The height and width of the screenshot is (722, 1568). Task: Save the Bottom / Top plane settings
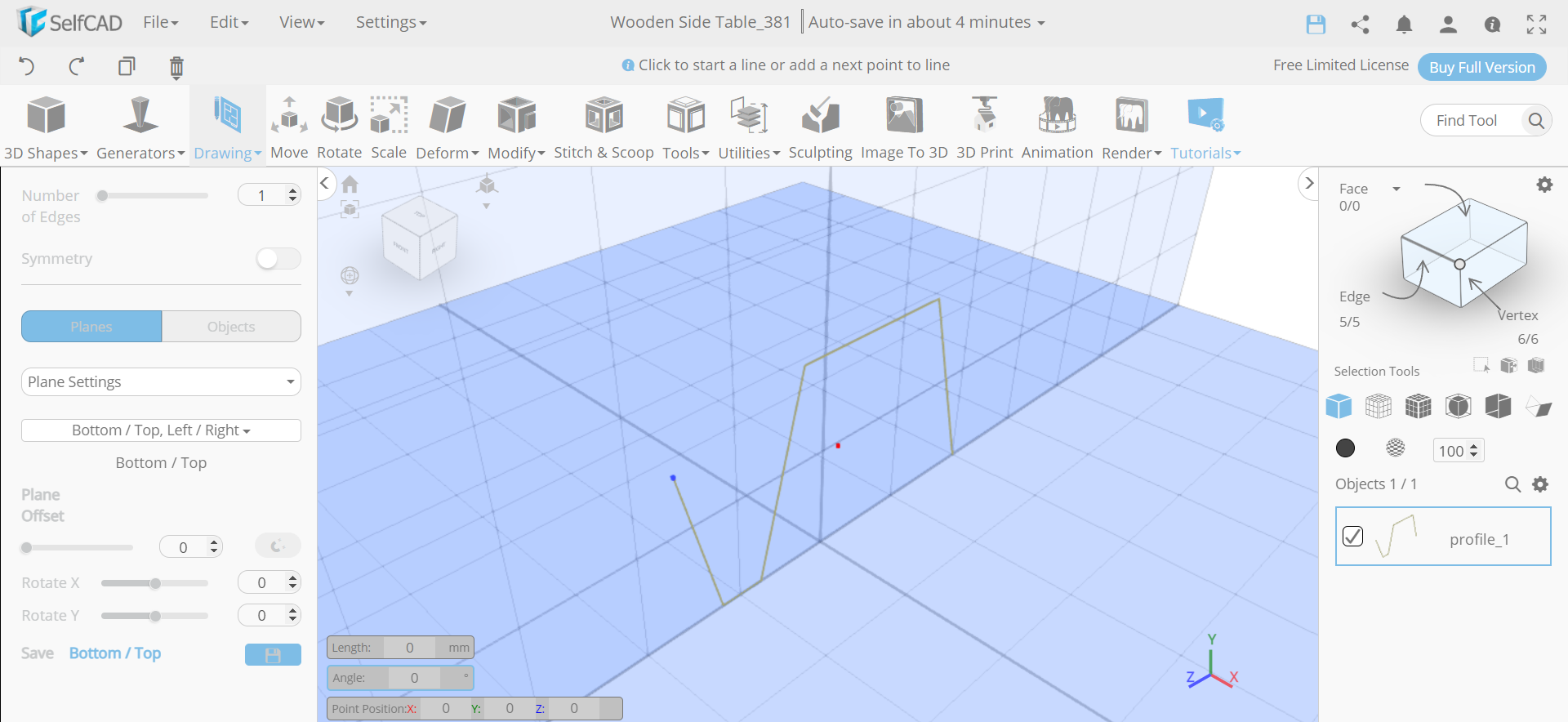tap(273, 654)
